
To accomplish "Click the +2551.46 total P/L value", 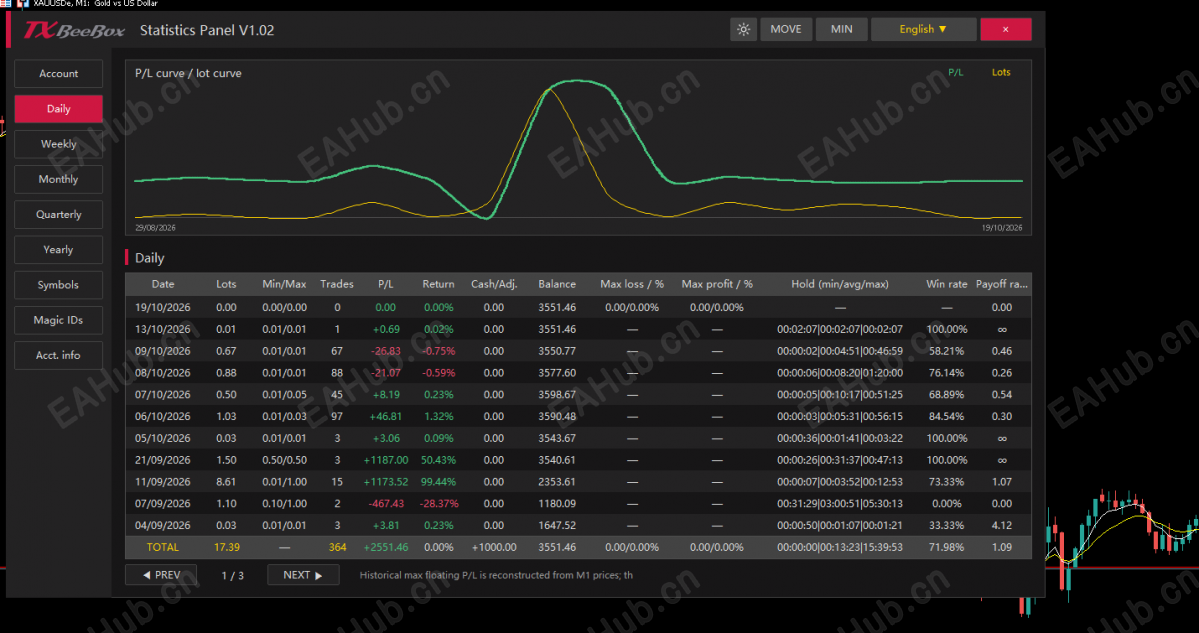I will (x=387, y=547).
